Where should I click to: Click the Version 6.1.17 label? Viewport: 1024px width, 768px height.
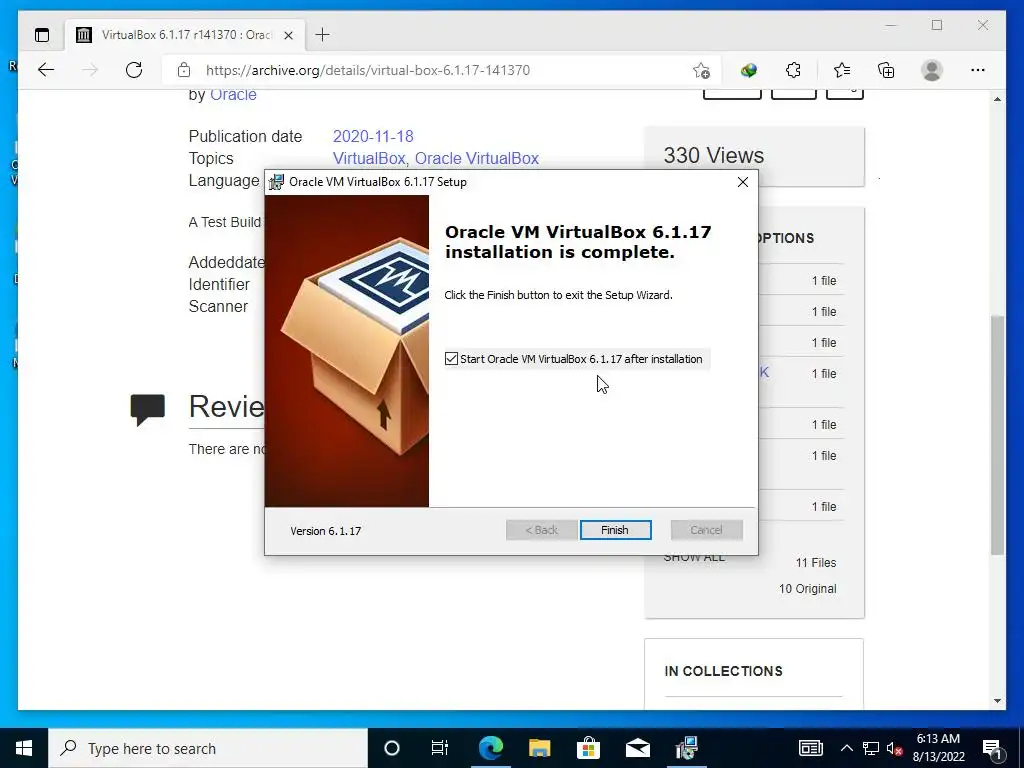[x=326, y=531]
